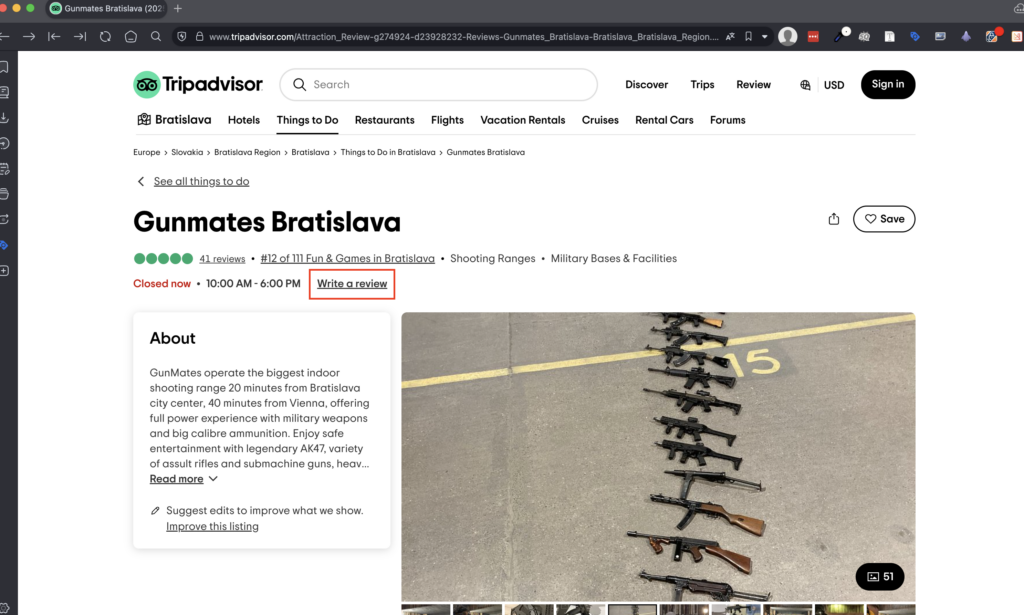Viewport: 1024px width, 615px height.
Task: Click the red password manager extension icon
Action: click(813, 37)
